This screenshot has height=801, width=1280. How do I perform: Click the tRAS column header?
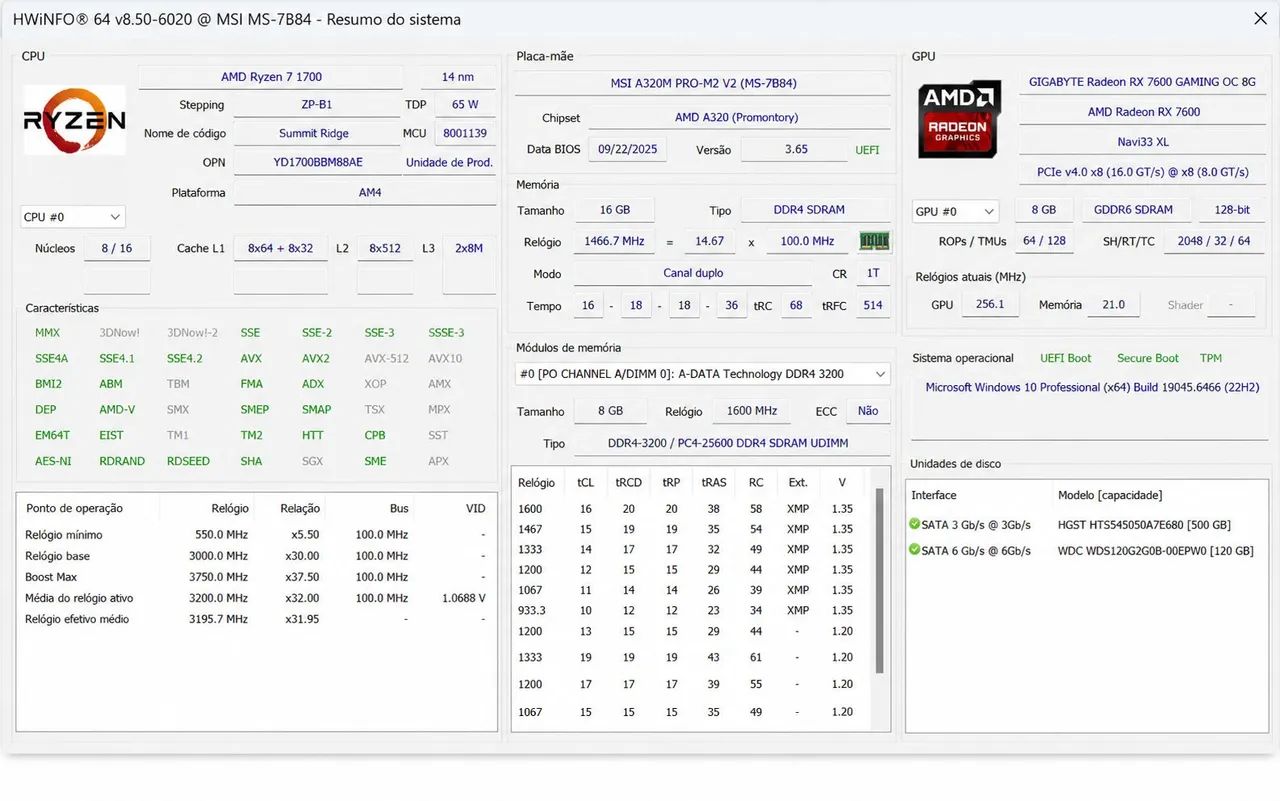click(x=713, y=482)
